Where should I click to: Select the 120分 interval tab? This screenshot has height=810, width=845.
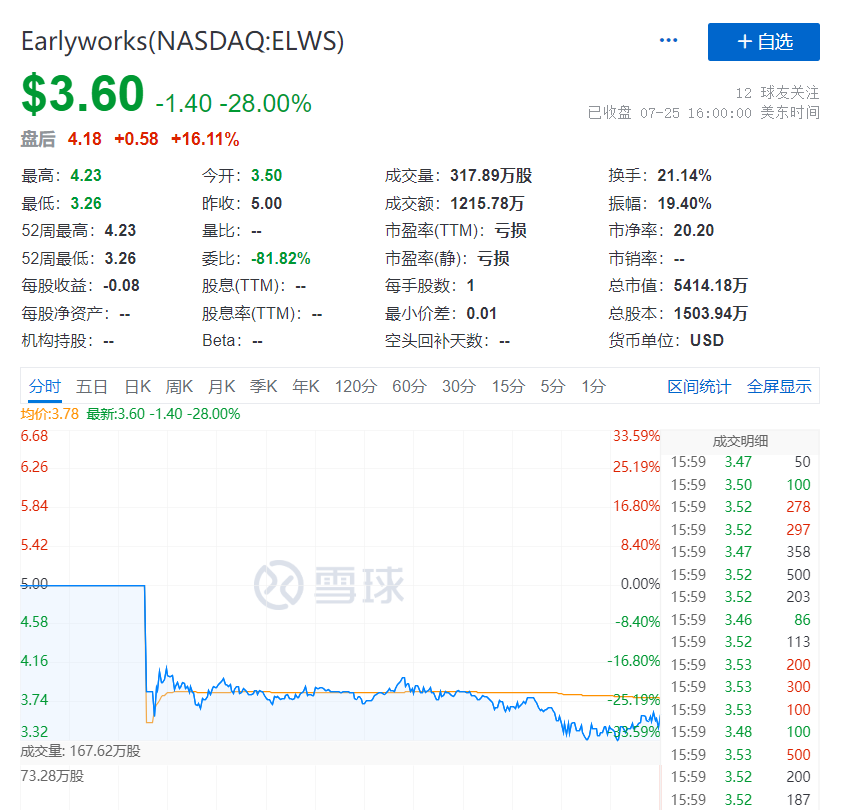point(356,387)
